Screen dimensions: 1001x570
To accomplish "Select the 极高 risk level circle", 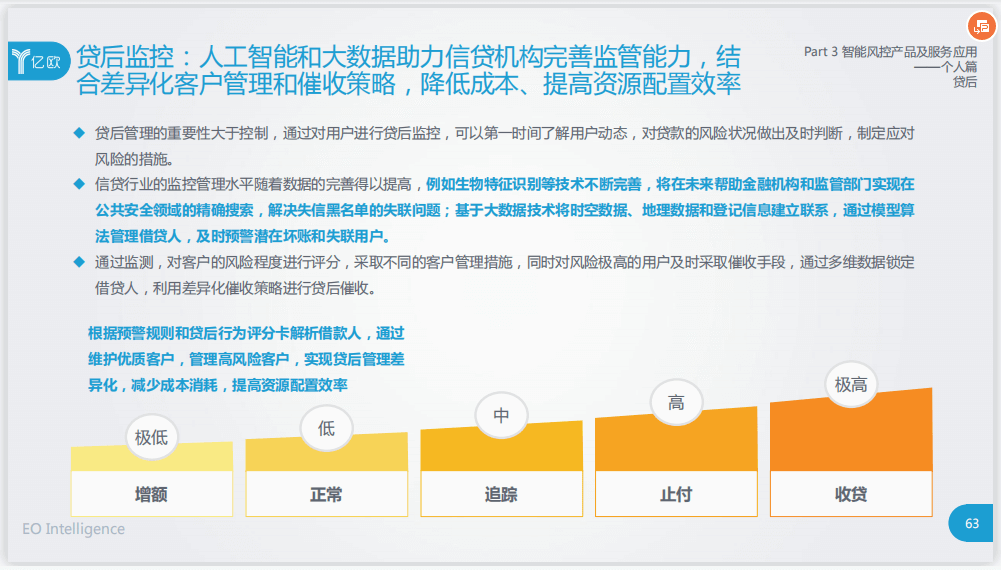I will click(x=851, y=384).
